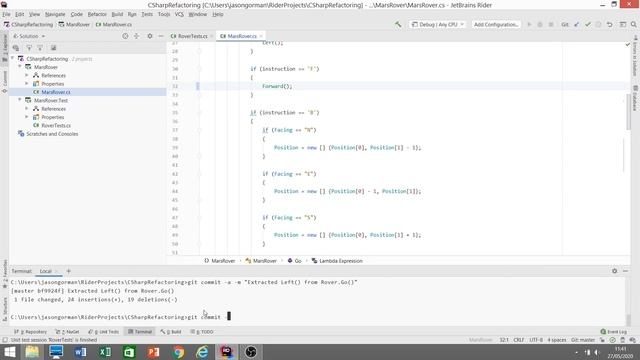The width and height of the screenshot is (640, 360).
Task: Open Errors in Solution side panel
Action: click(635, 56)
